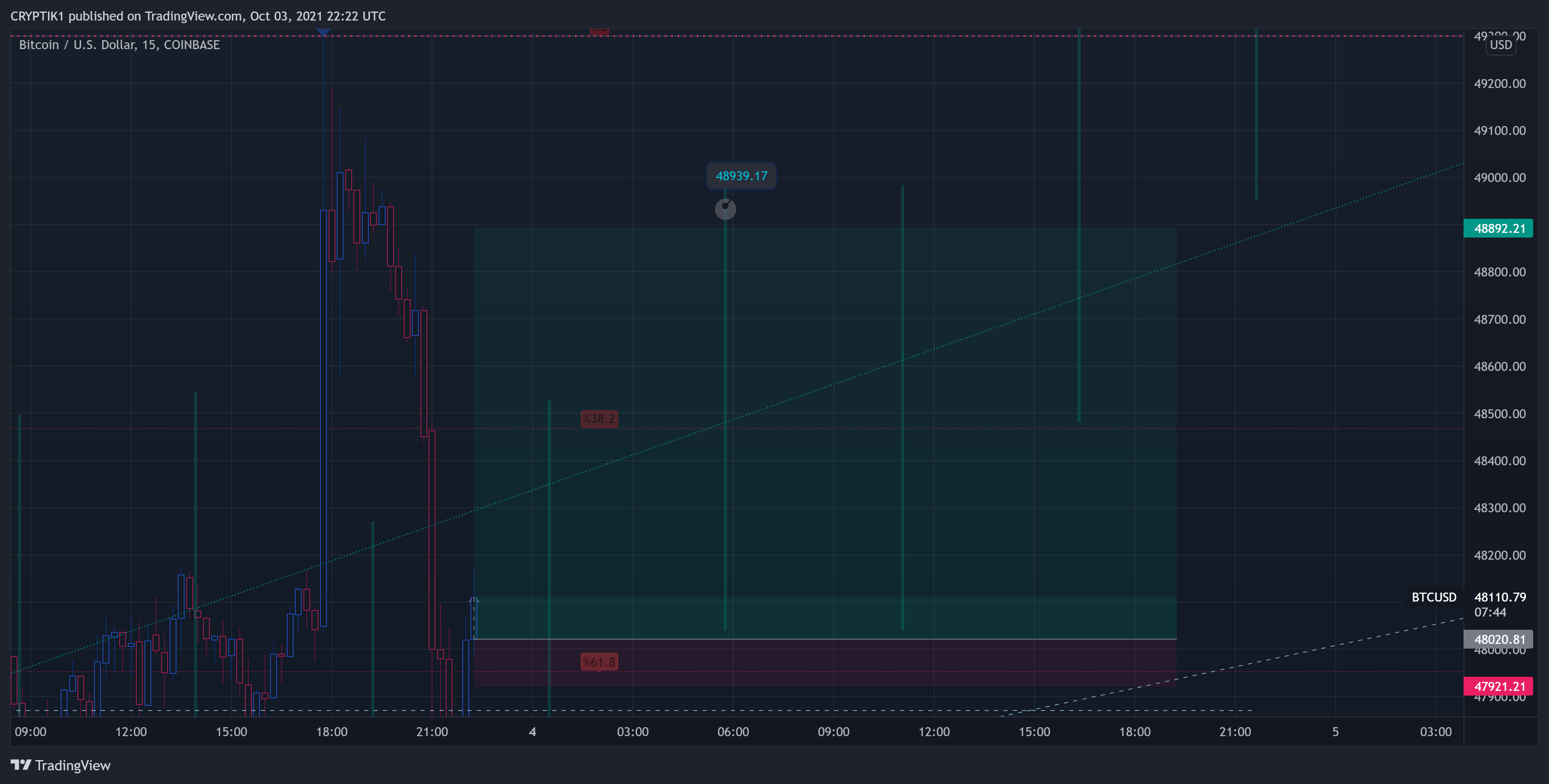Click the date label 4 on time axis
The image size is (1549, 784).
pos(532,732)
